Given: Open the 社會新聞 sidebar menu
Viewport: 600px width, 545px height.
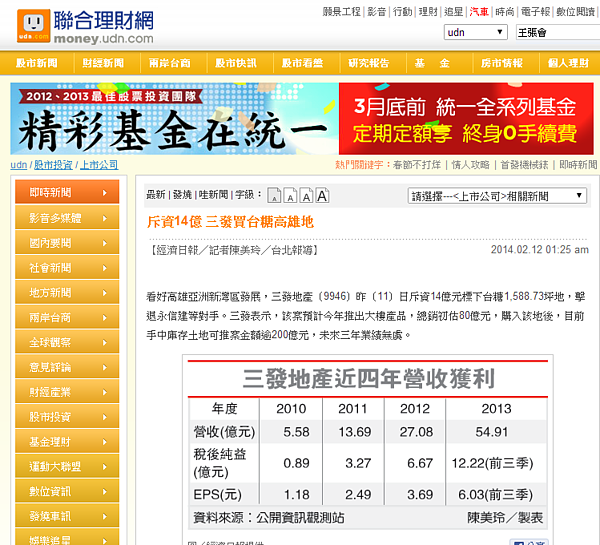Looking at the screenshot, I should tap(67, 267).
